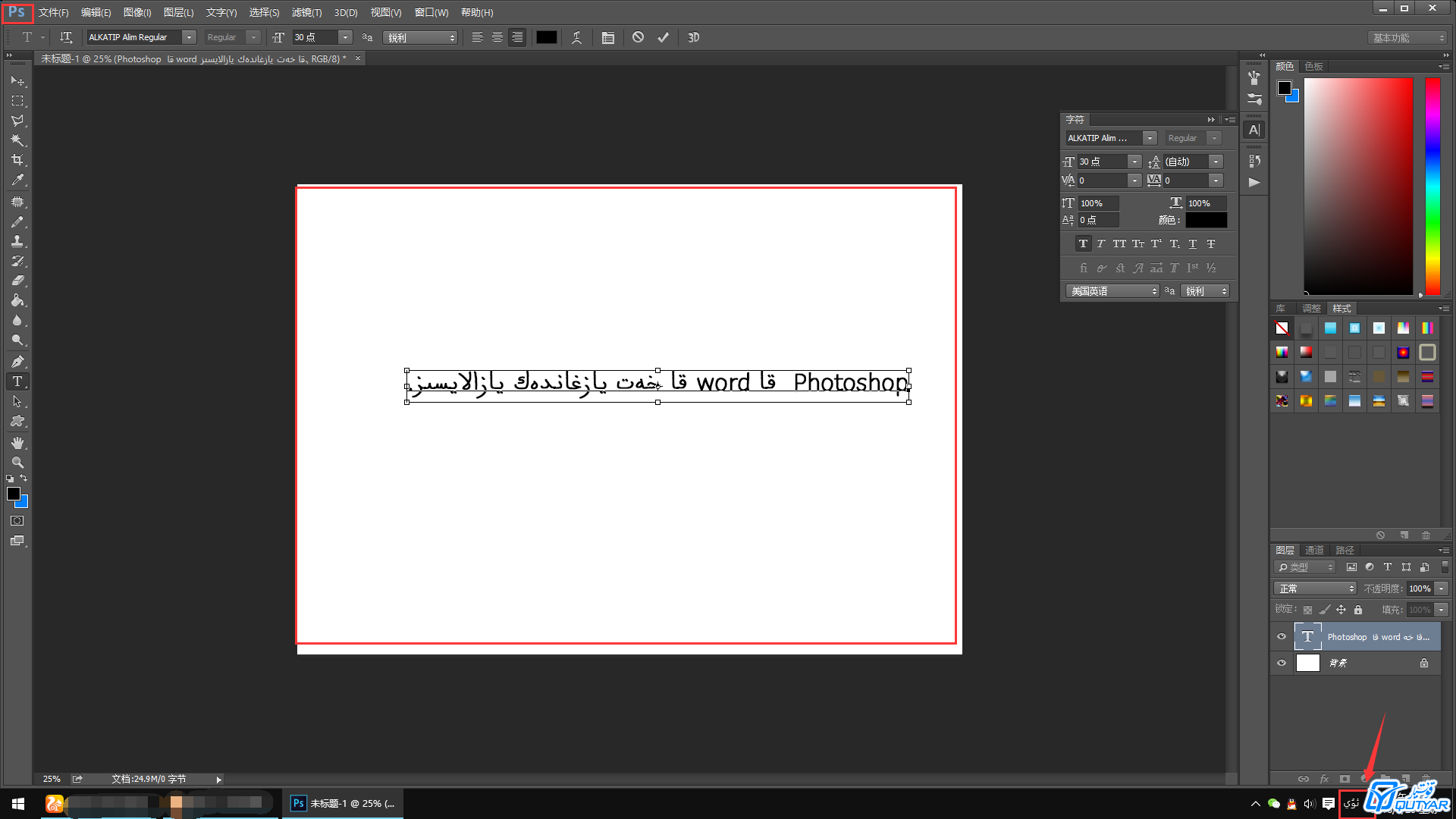This screenshot has width=1456, height=819.
Task: Open the 图层(L) menu
Action: (178, 12)
